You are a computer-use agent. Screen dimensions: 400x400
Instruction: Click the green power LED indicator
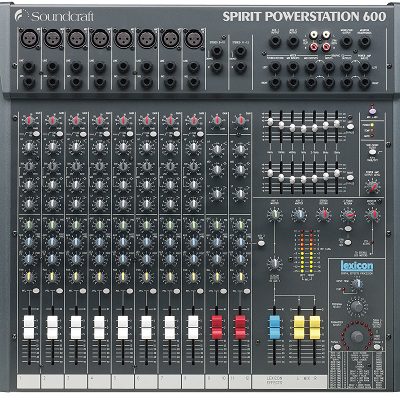pyautogui.click(x=373, y=125)
